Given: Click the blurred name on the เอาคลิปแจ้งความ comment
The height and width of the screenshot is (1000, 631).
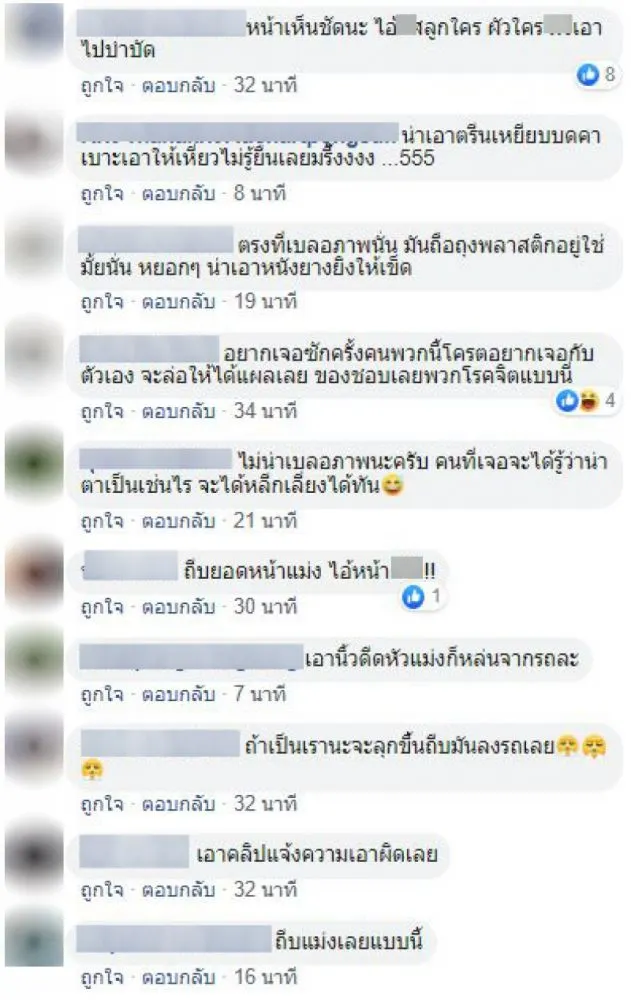Looking at the screenshot, I should click(135, 853).
